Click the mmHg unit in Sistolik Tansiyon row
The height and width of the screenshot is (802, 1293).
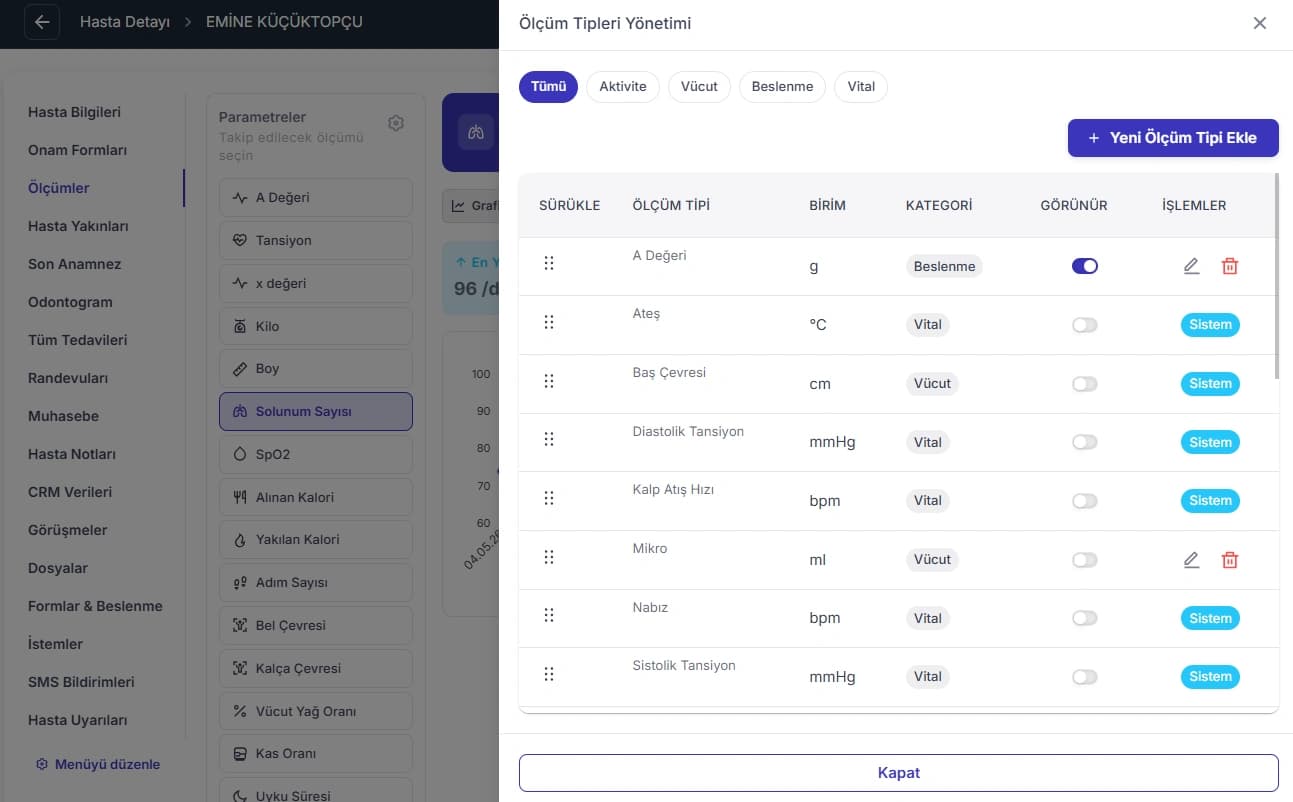point(832,677)
